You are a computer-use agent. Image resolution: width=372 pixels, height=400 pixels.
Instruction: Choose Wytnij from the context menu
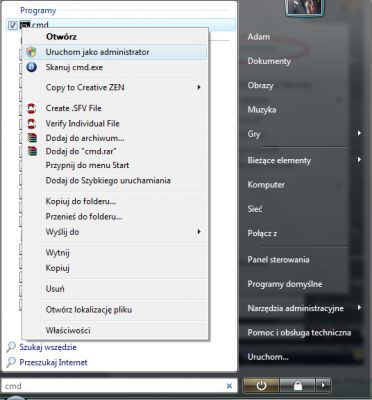pos(116,253)
